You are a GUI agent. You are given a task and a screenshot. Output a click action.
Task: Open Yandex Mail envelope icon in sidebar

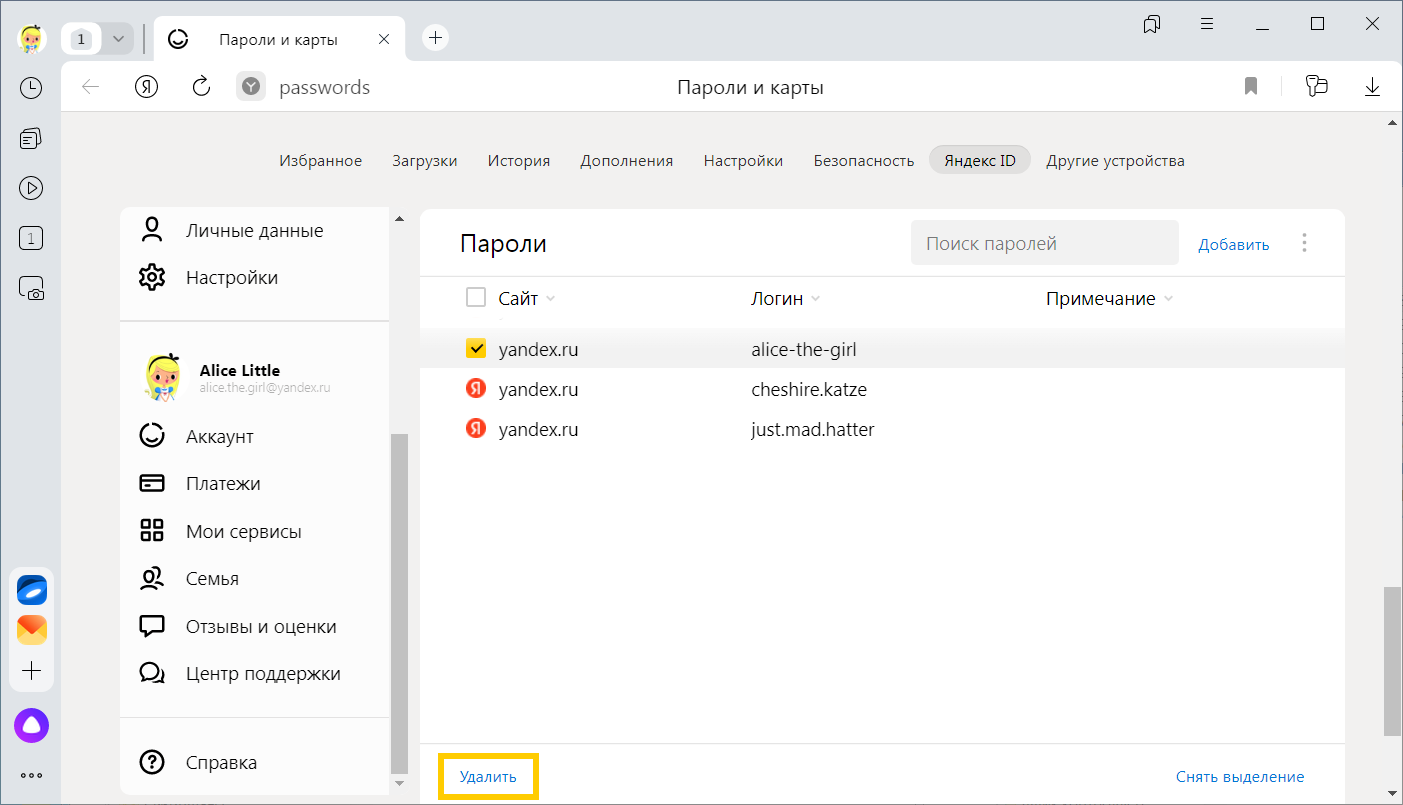pyautogui.click(x=32, y=630)
